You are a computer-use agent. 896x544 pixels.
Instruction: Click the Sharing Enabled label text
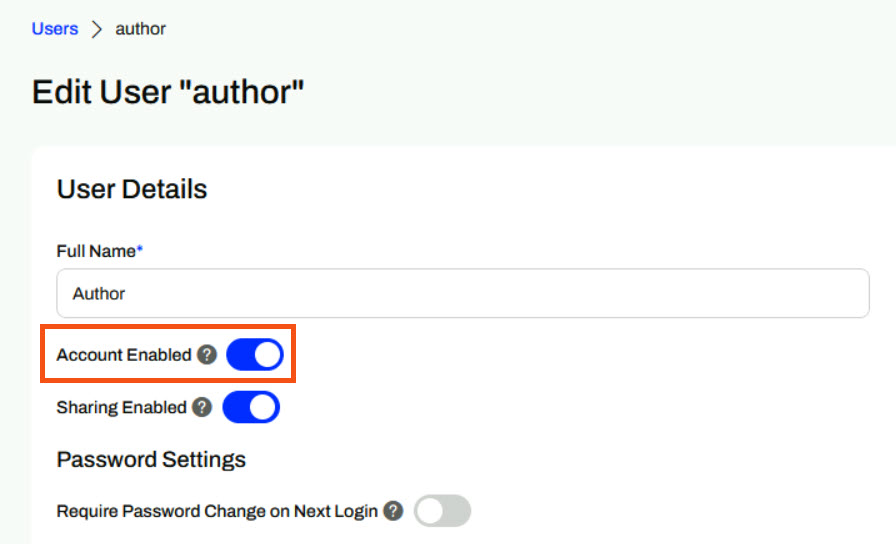click(x=122, y=407)
